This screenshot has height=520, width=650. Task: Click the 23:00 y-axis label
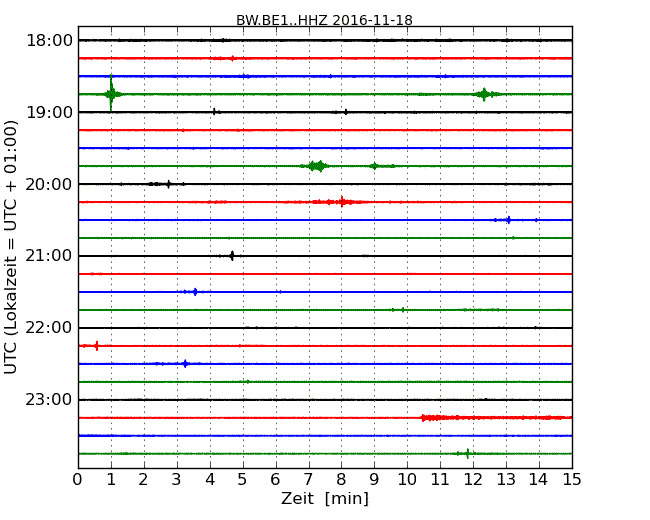click(x=50, y=400)
